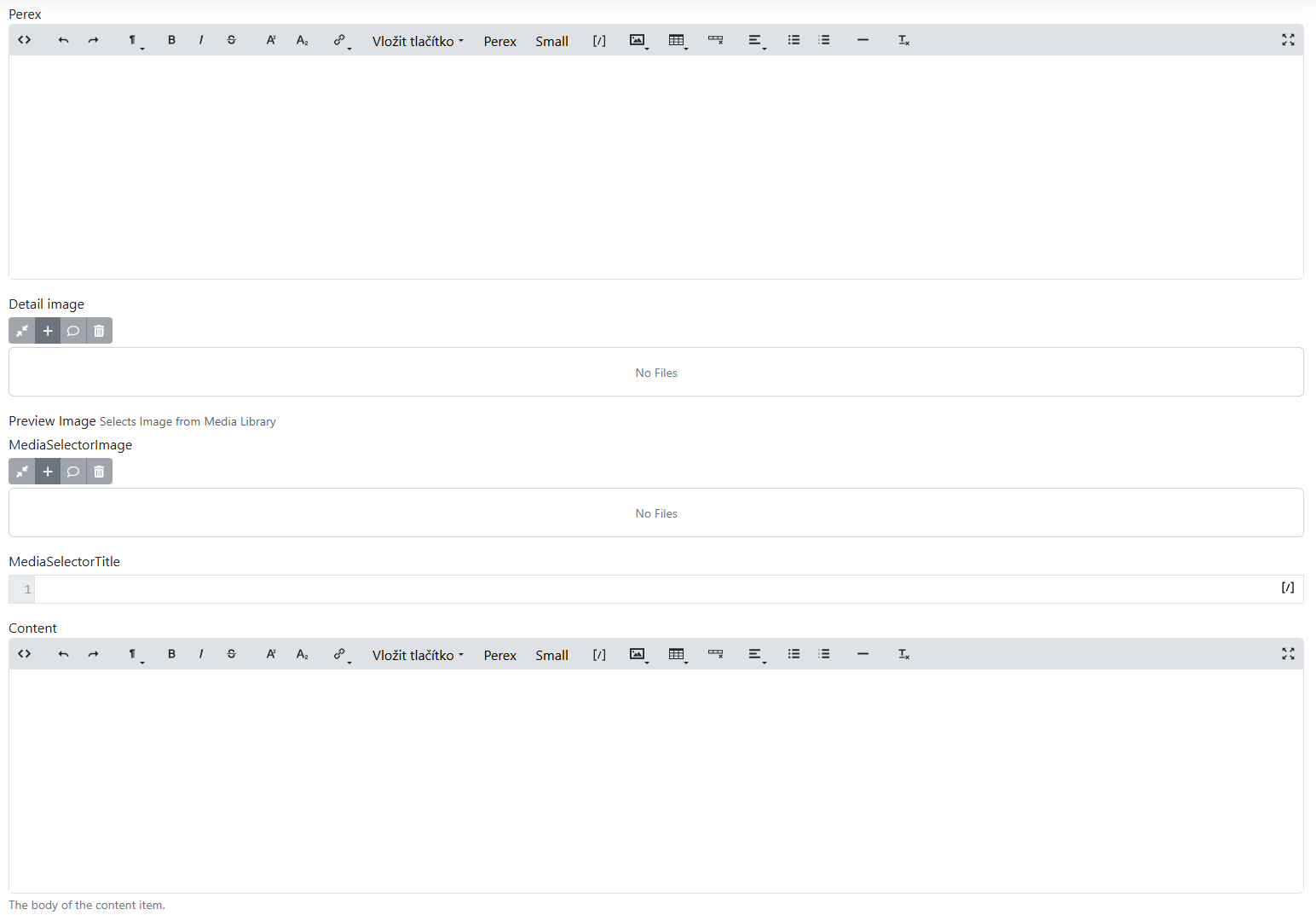The width and height of the screenshot is (1316, 915).
Task: Open text alignment dropdown in Perex editor
Action: (x=756, y=40)
